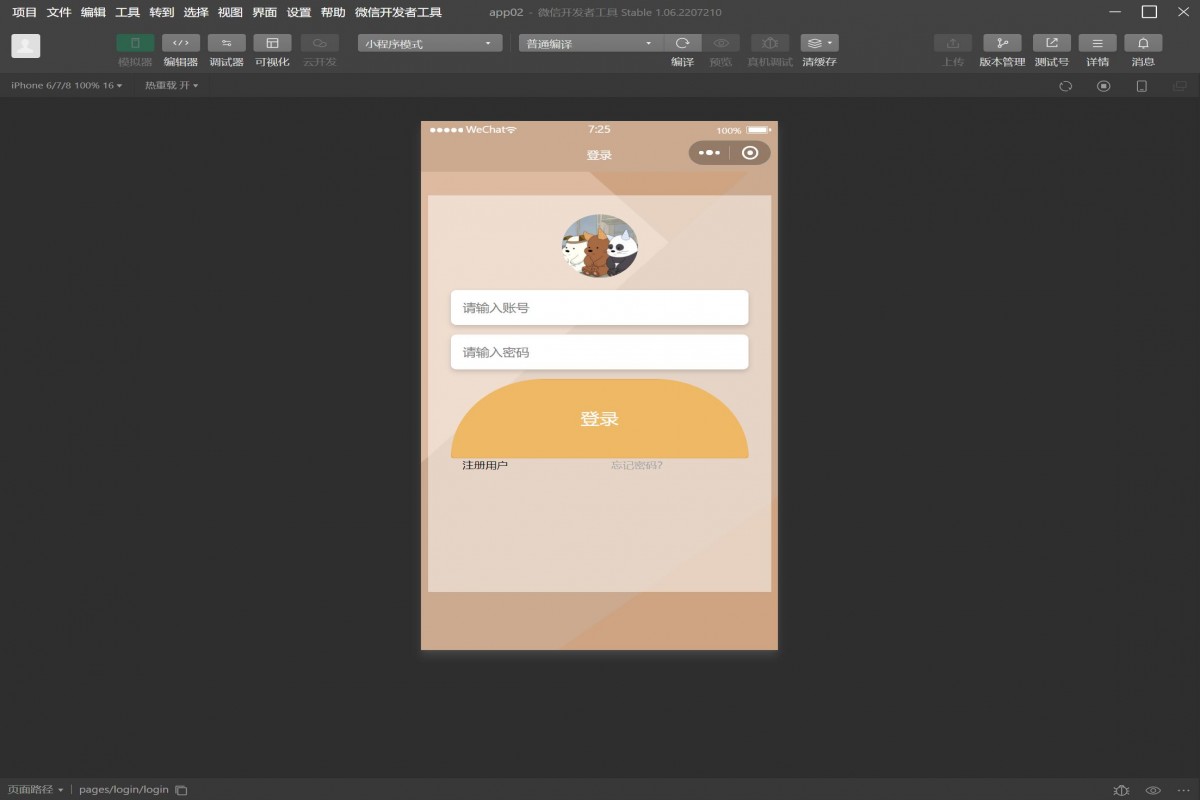
Task: Open the 工具 menu
Action: pos(128,12)
